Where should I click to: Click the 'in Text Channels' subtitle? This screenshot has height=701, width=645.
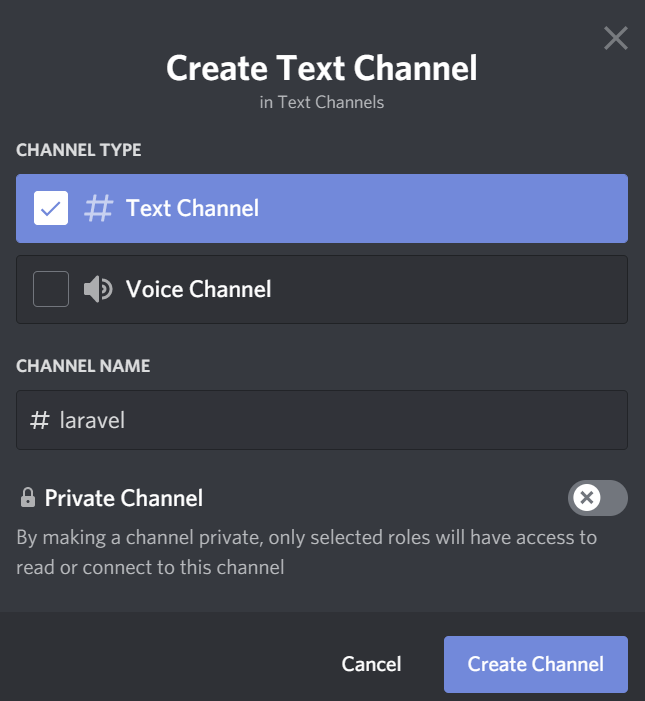[x=322, y=102]
